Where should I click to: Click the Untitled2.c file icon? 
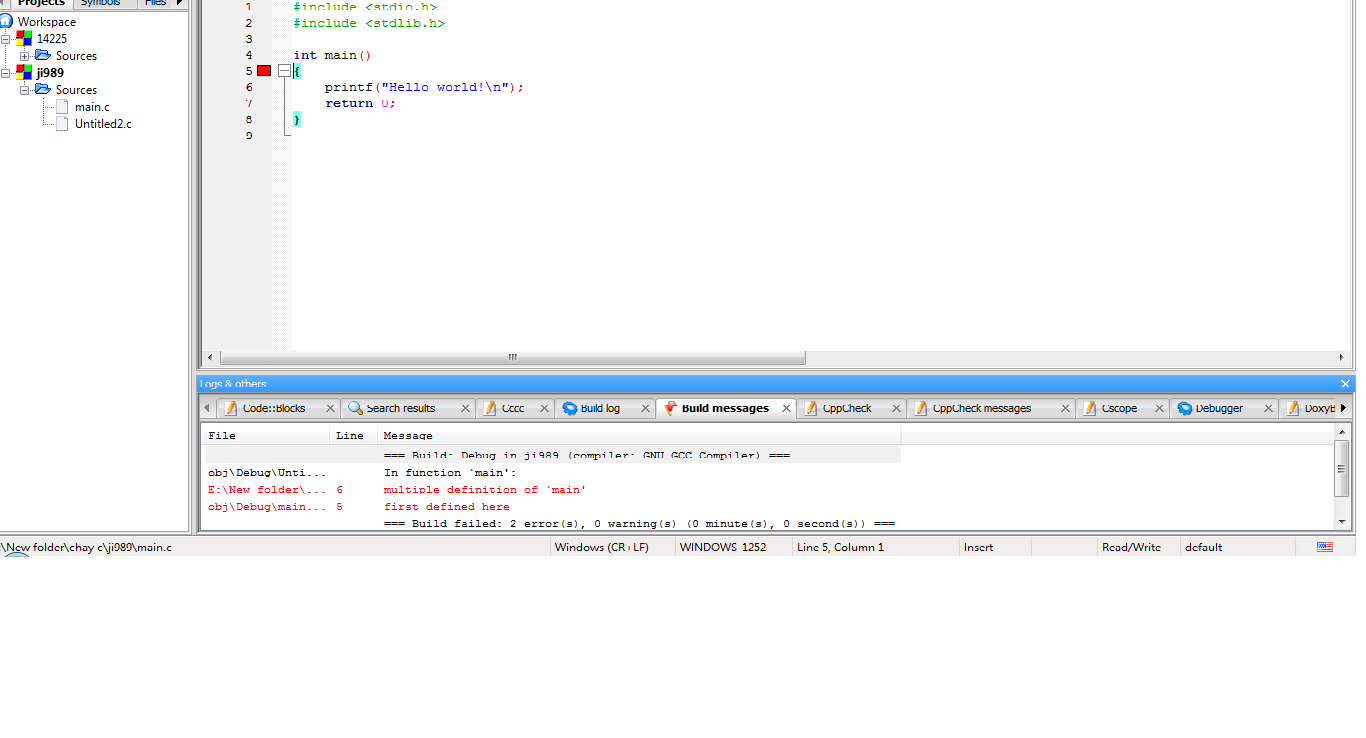tap(62, 124)
